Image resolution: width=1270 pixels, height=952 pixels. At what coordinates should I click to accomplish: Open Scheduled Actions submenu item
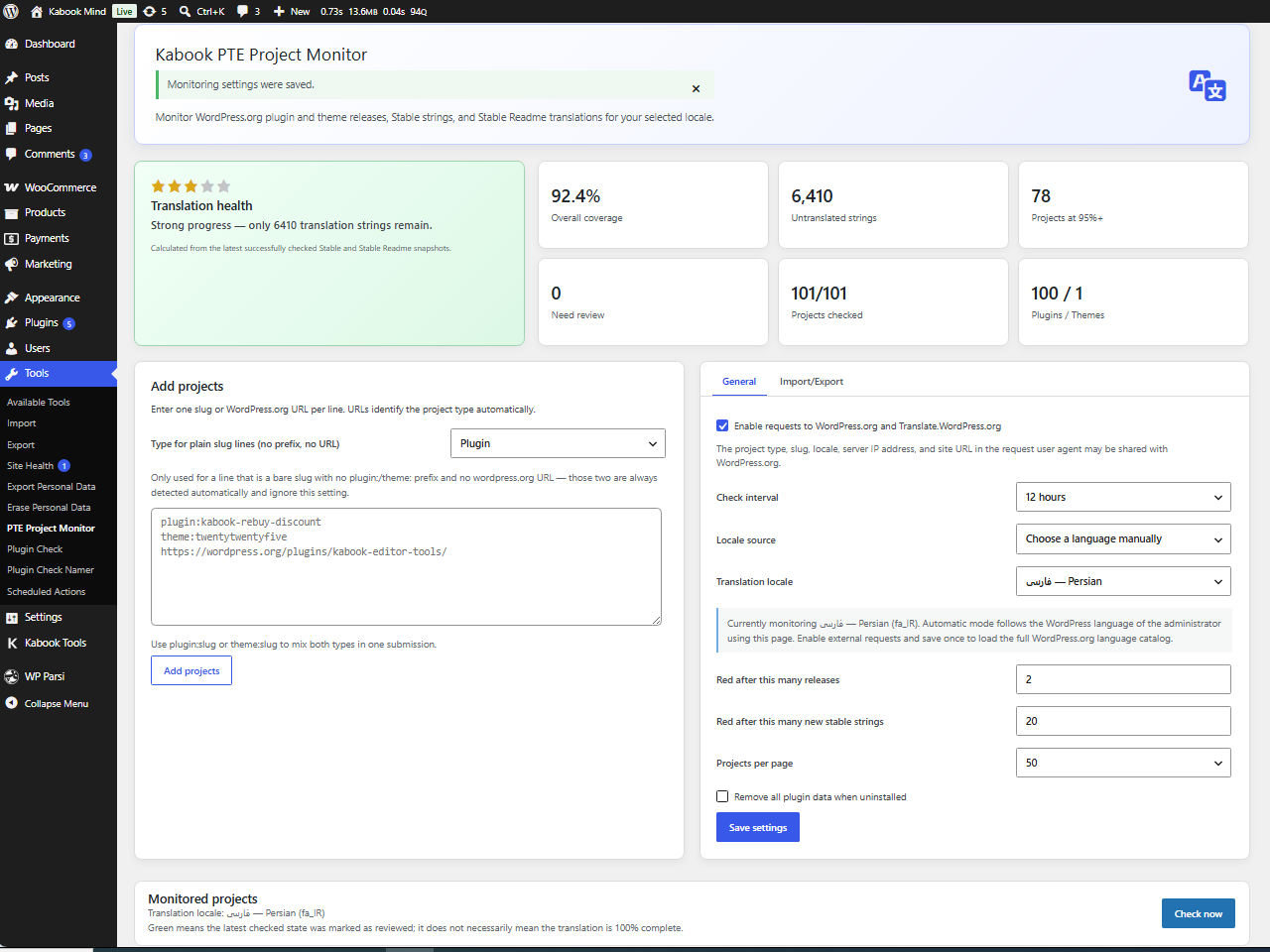47,592
